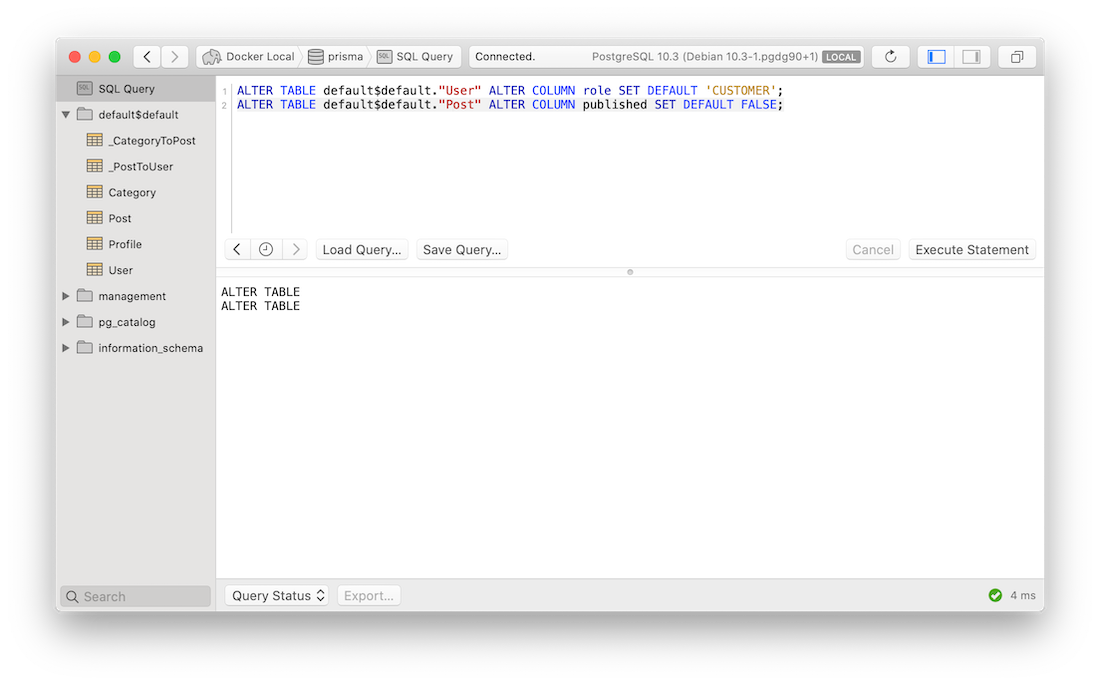Open the Query Status dropdown
The height and width of the screenshot is (685, 1100).
(276, 594)
